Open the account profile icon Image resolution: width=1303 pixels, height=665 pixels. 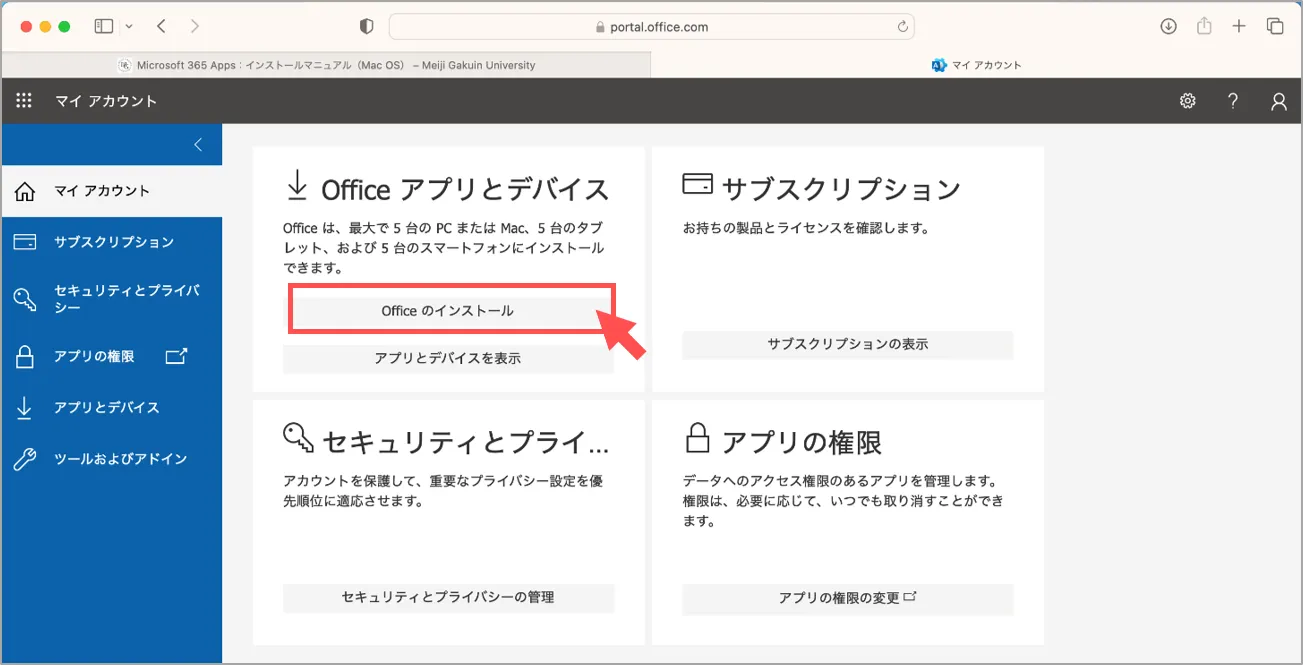point(1279,101)
